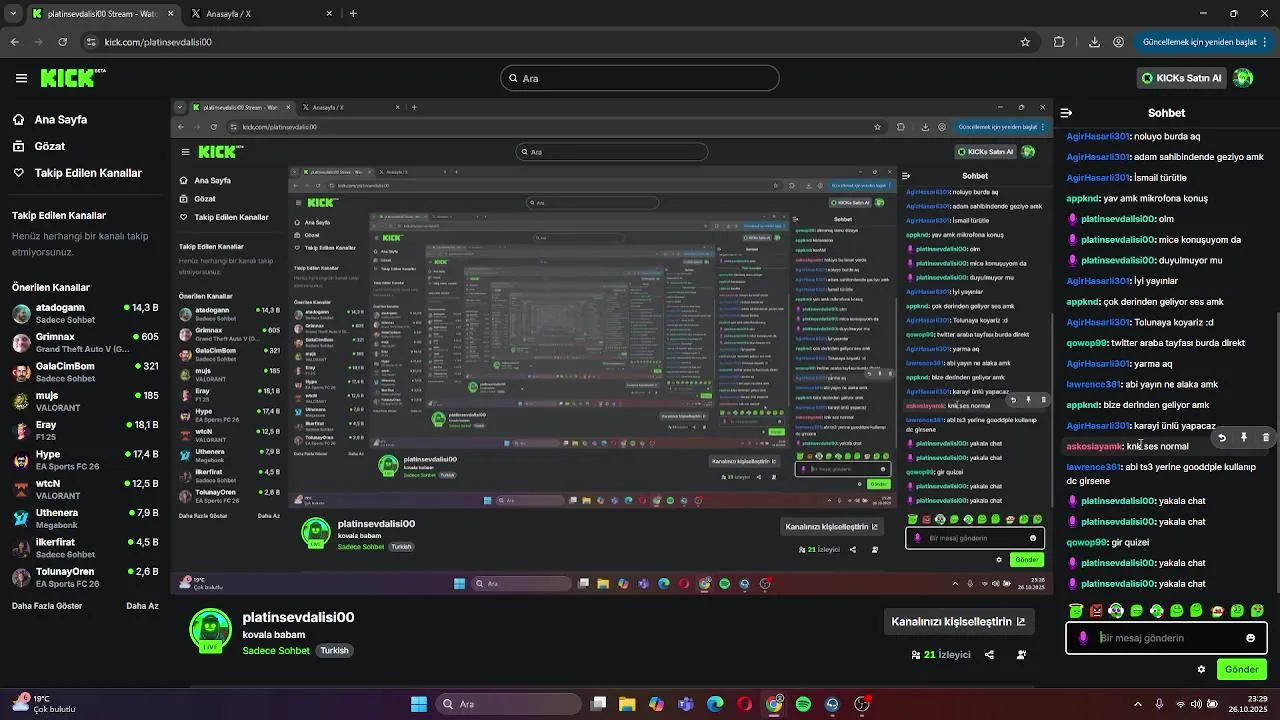Open the hamburger sidebar menu

[21, 78]
